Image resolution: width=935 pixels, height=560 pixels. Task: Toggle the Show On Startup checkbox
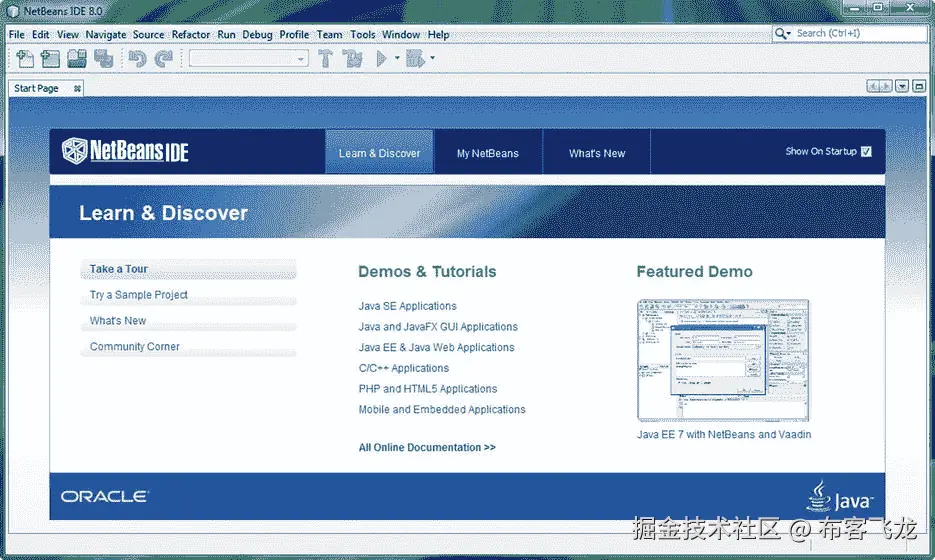pos(866,151)
